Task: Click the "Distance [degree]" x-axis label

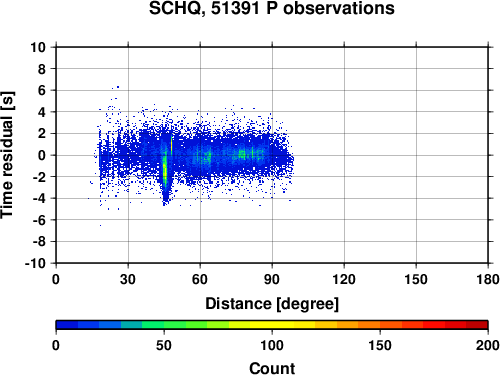Action: click(272, 304)
